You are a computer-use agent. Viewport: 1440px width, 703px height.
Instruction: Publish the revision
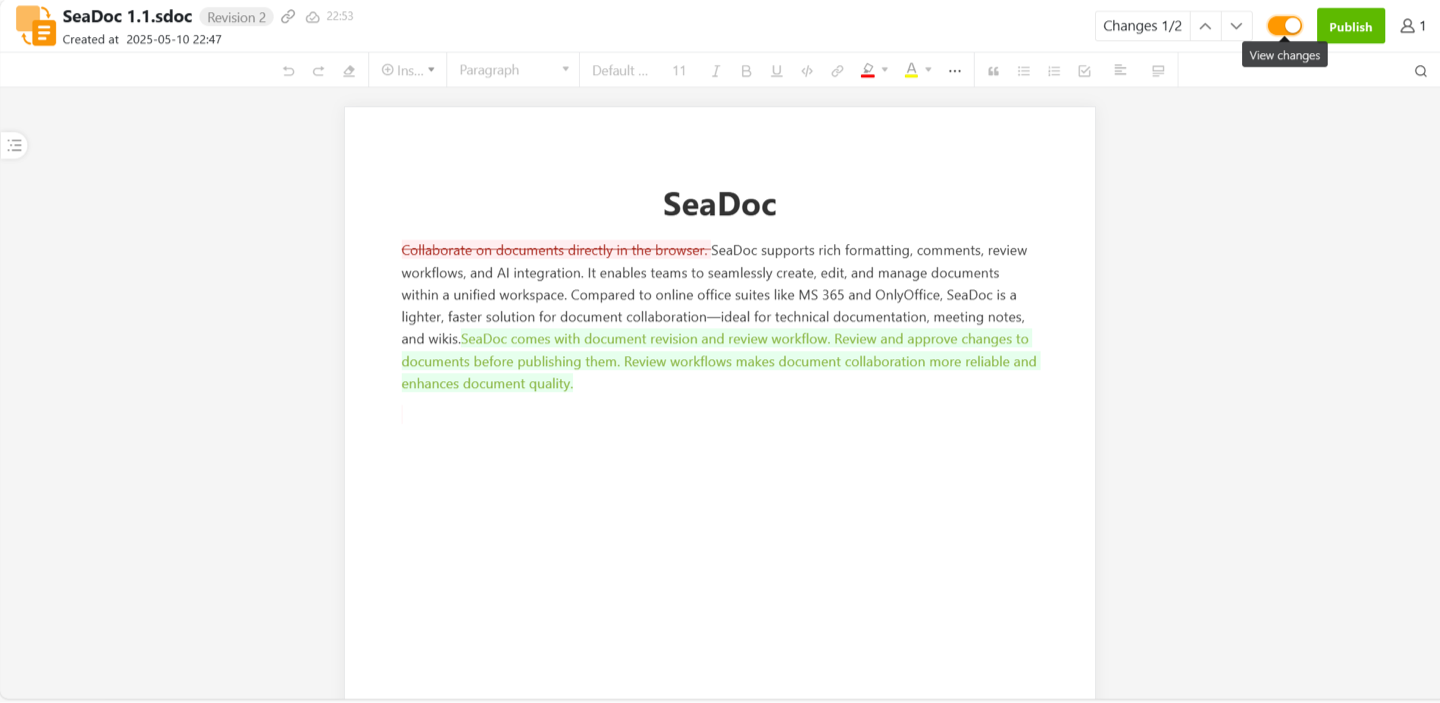coord(1351,26)
